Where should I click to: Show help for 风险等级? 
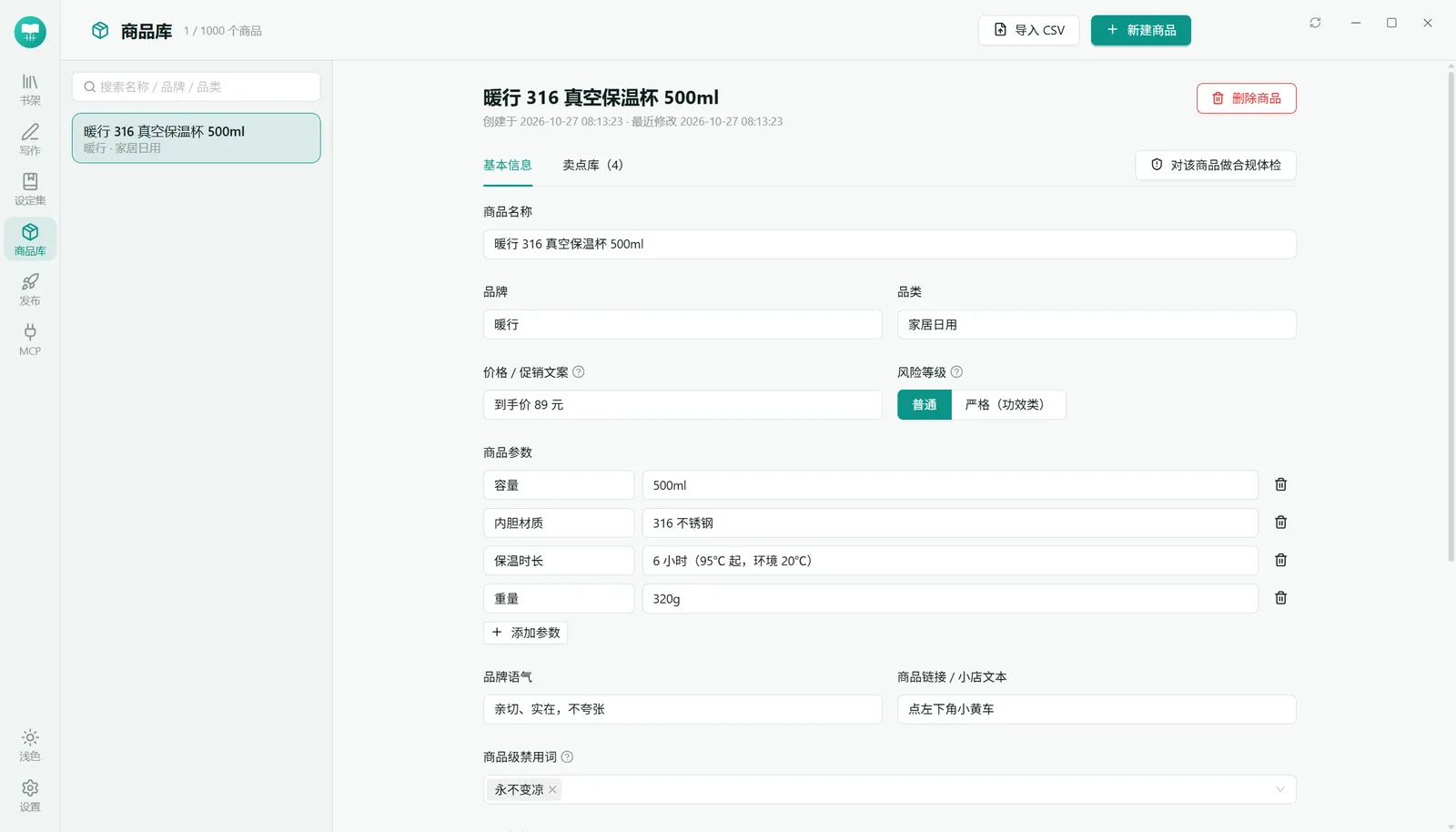click(x=956, y=371)
